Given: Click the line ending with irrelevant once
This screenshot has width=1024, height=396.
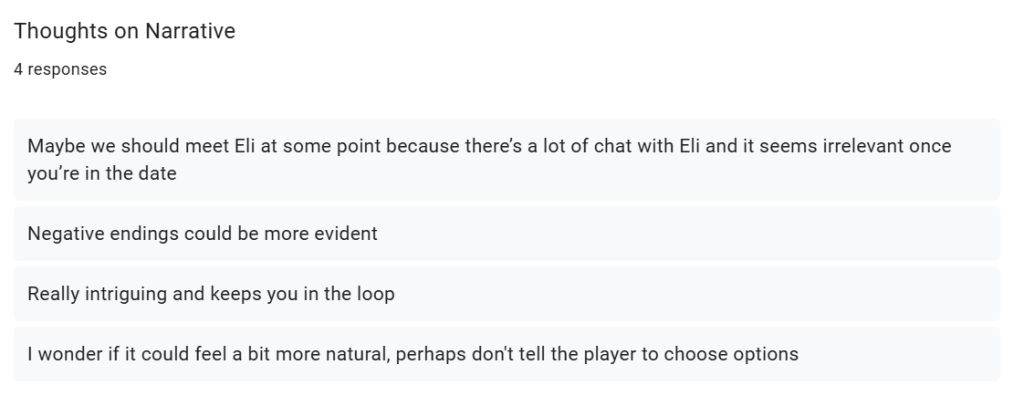Looking at the screenshot, I should pos(489,146).
